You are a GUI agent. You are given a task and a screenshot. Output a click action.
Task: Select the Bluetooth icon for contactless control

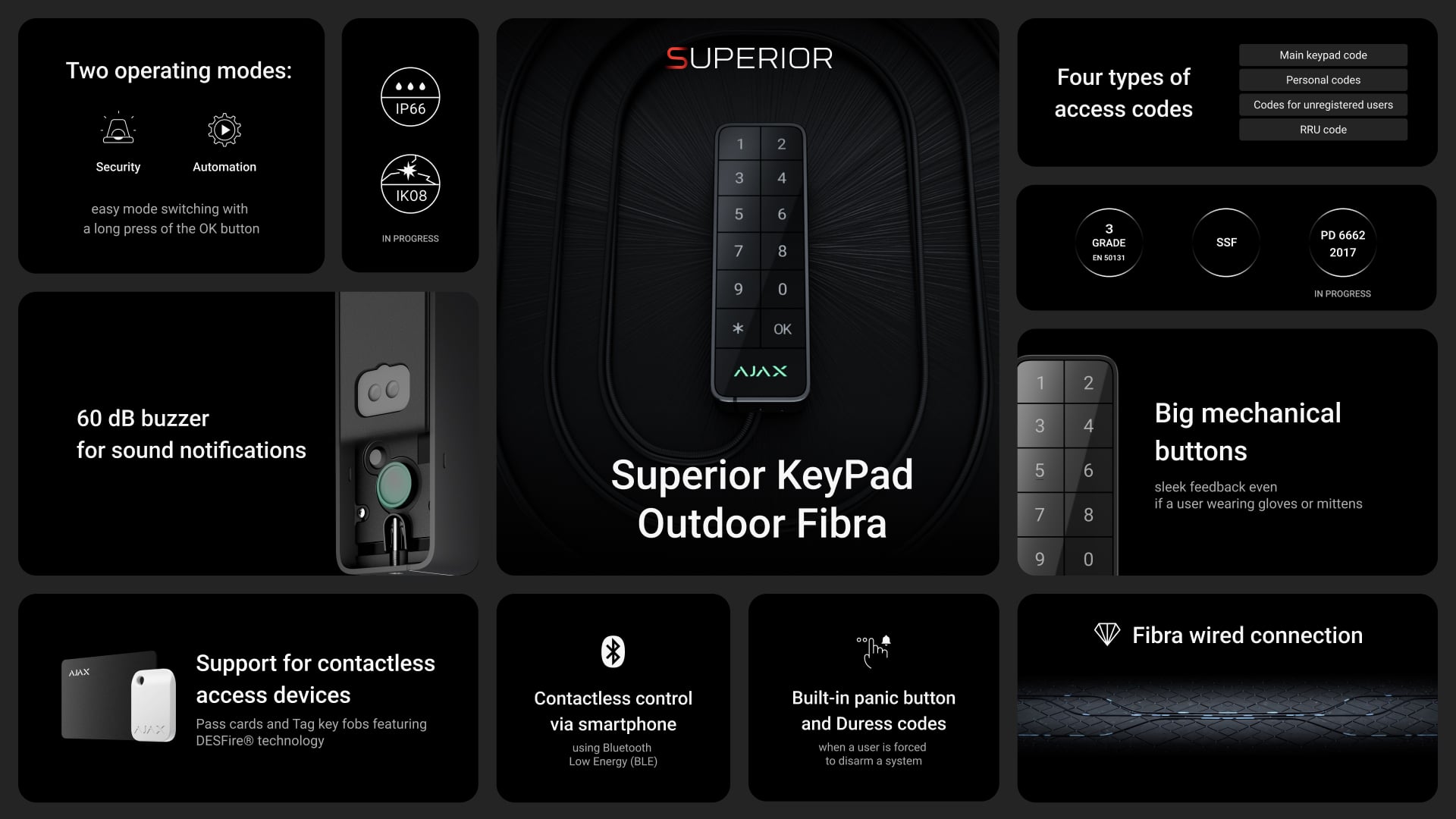click(611, 651)
